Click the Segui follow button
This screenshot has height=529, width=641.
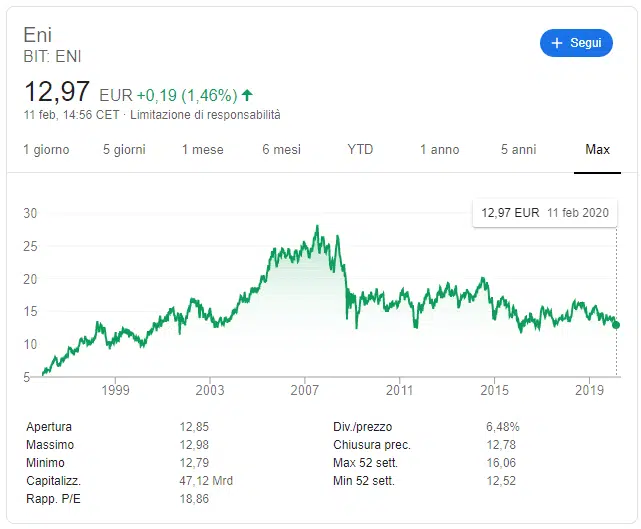pyautogui.click(x=576, y=43)
